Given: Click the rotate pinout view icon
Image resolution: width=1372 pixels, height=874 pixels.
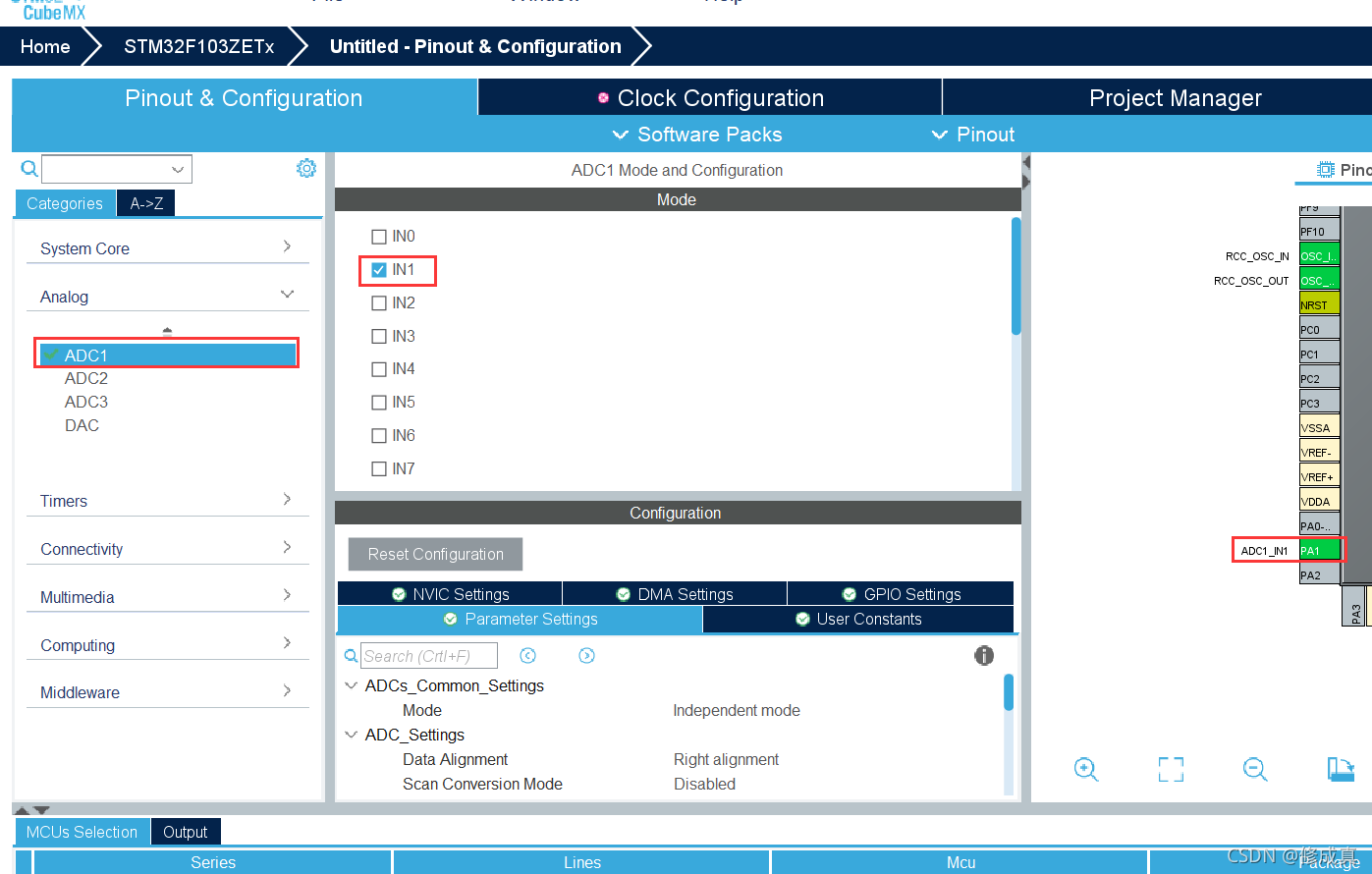Looking at the screenshot, I should (1341, 769).
